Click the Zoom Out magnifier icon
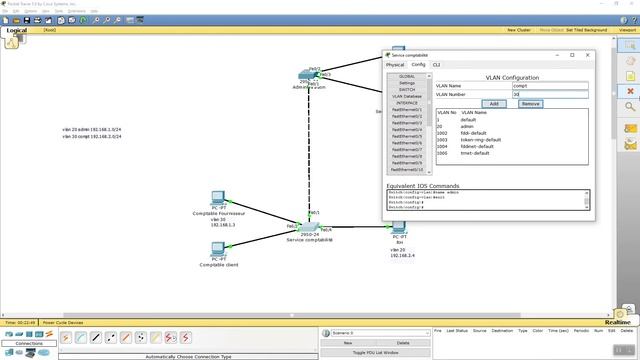The image size is (640, 360). (118, 20)
